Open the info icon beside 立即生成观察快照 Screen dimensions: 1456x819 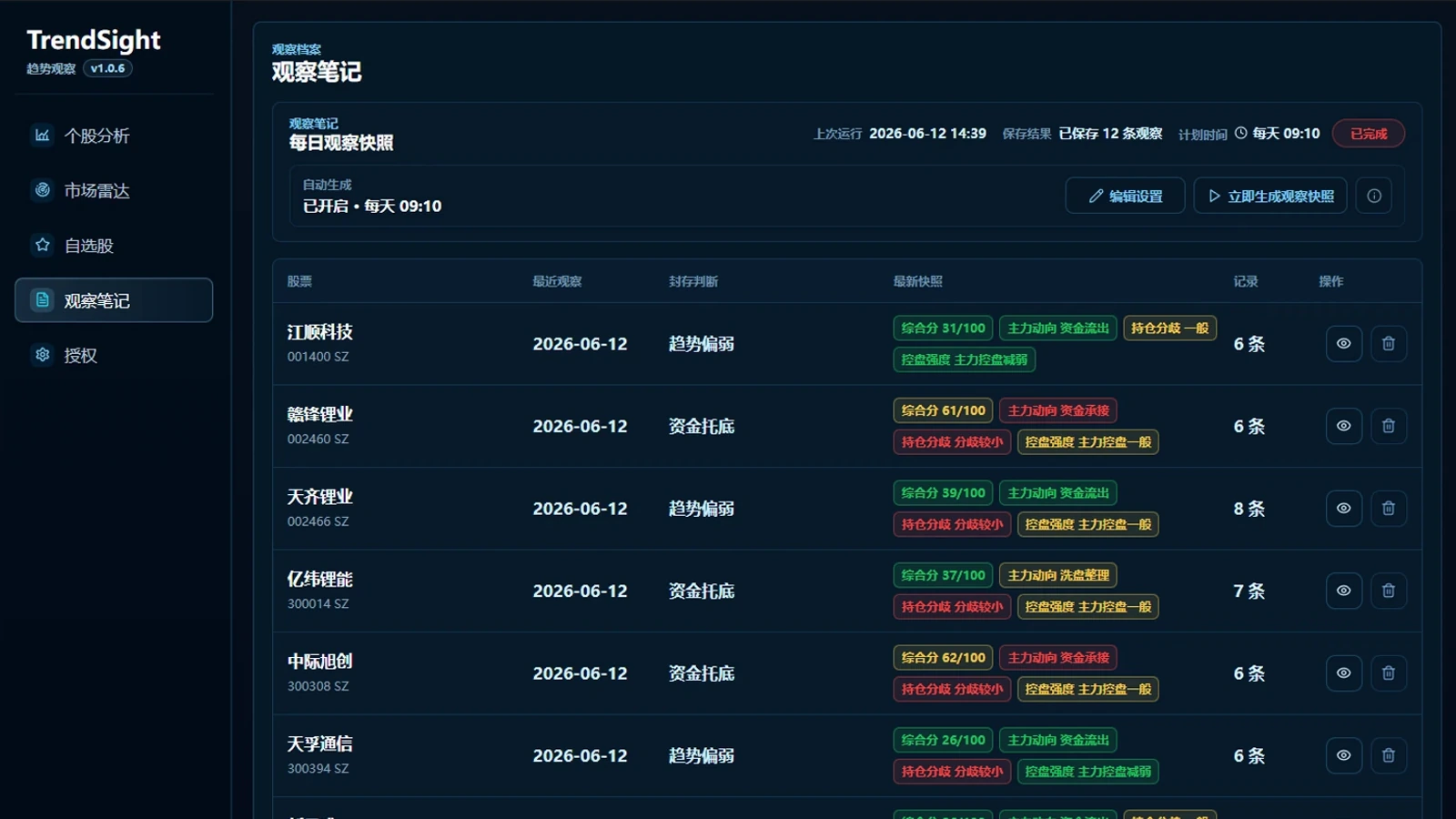click(x=1374, y=196)
